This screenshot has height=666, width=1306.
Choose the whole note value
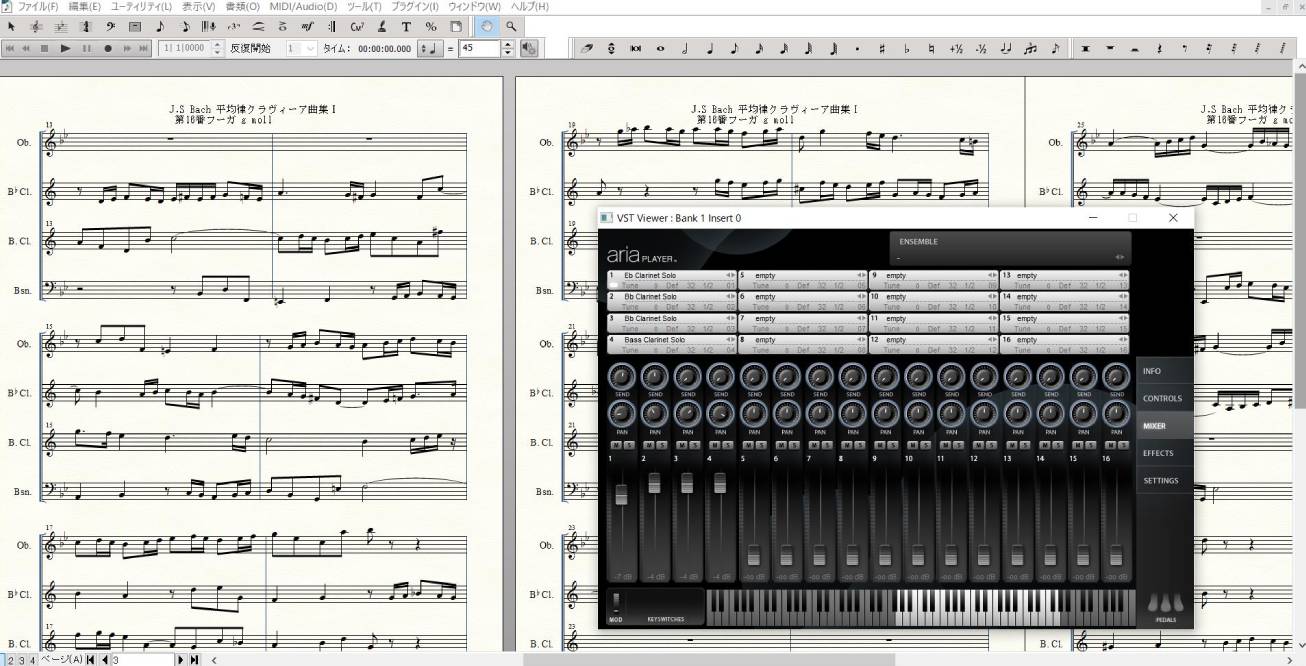660,48
